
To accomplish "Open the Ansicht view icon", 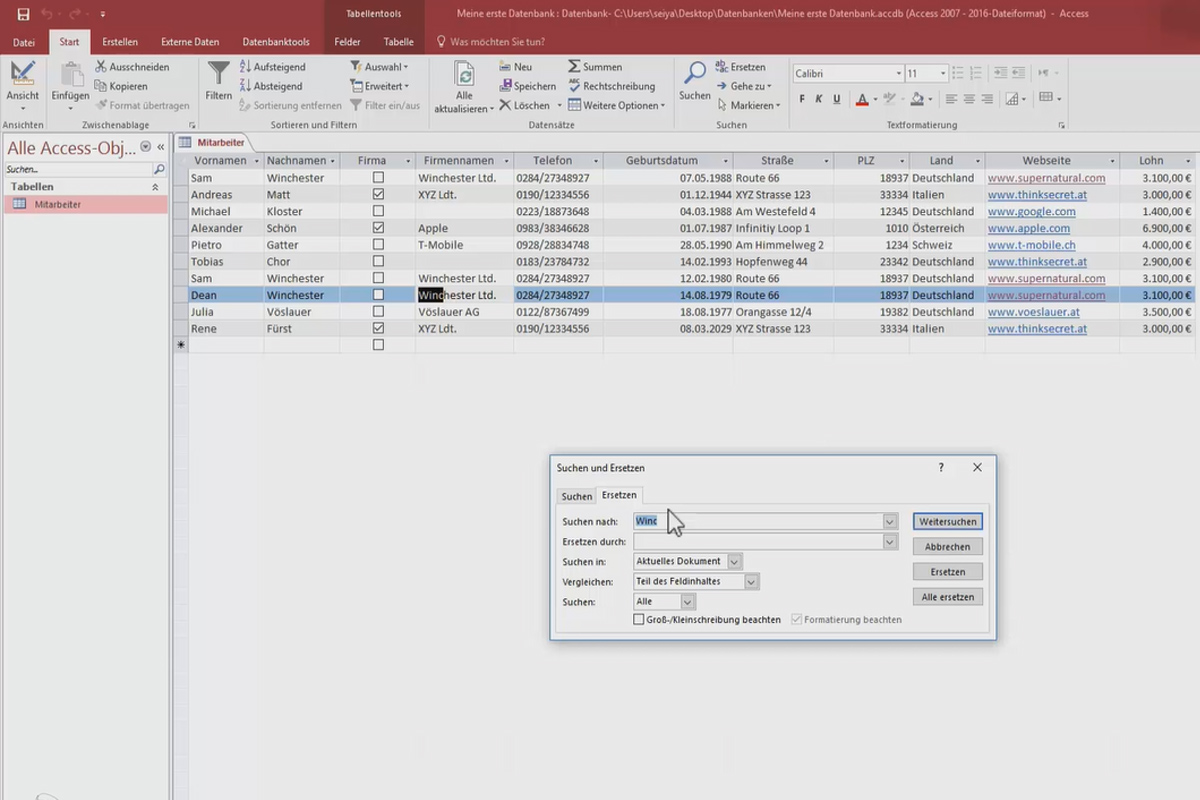I will point(22,75).
